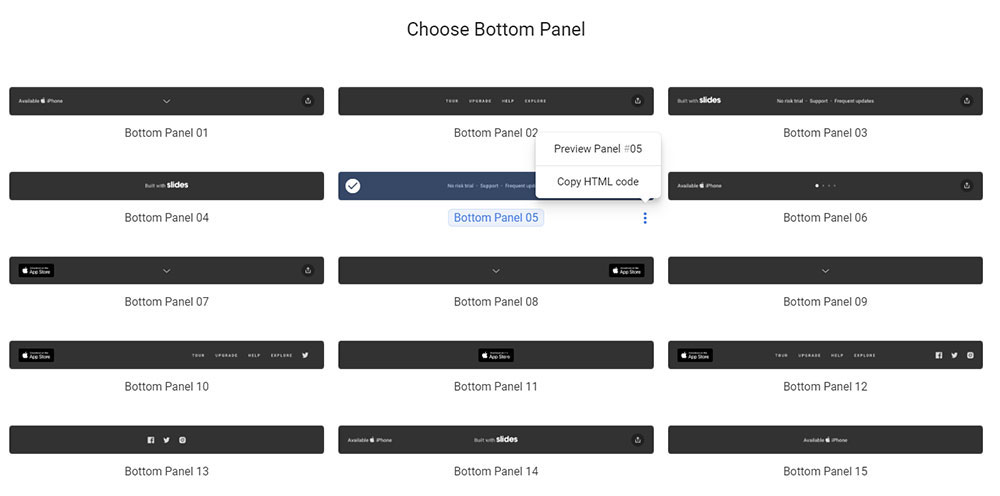
Task: Expand the chevron arrow in Bottom Panel 01
Action: [x=166, y=101]
